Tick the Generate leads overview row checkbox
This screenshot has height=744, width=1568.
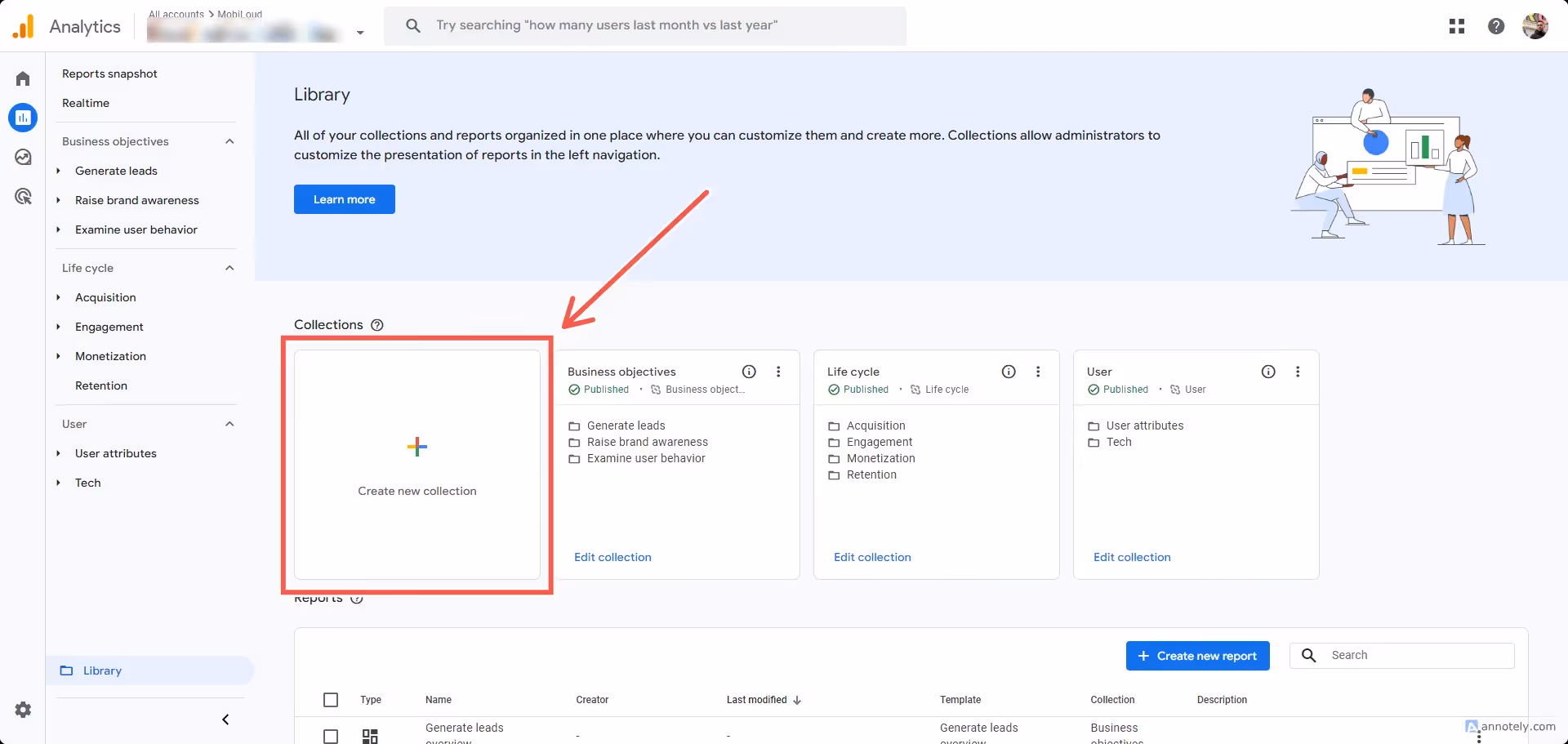331,736
